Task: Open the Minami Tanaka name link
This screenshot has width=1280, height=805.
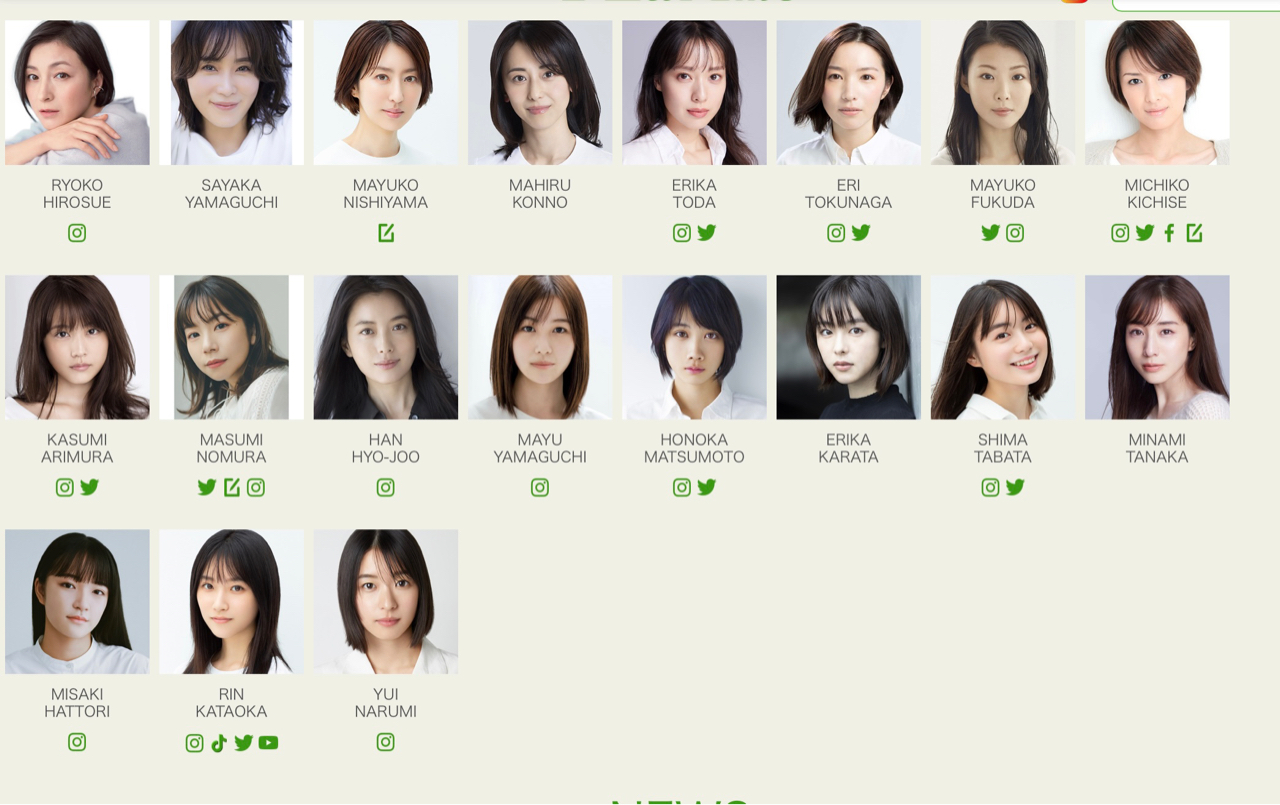Action: tap(1157, 448)
